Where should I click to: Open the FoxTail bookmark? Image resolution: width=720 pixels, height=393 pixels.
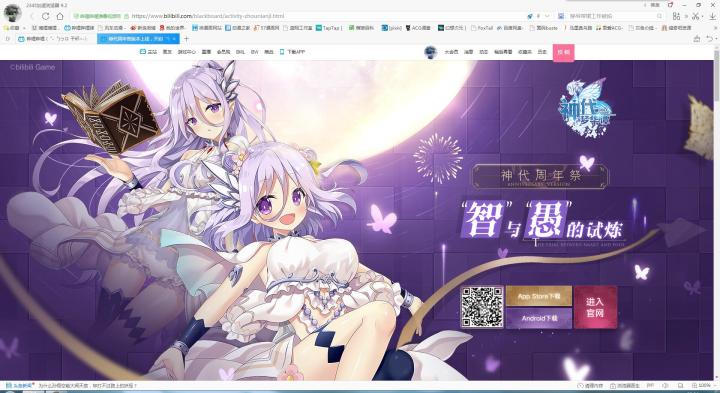[x=482, y=28]
